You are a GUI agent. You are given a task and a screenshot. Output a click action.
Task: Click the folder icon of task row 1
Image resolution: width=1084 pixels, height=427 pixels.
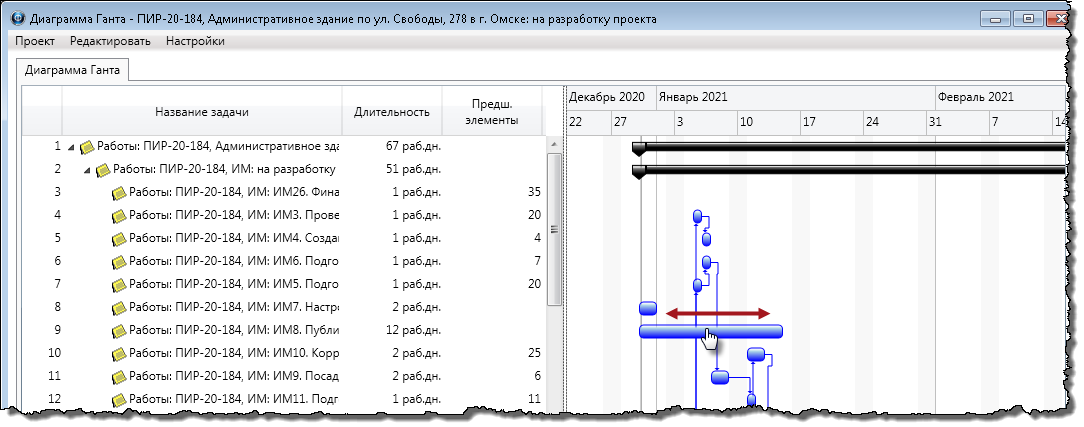pos(87,146)
